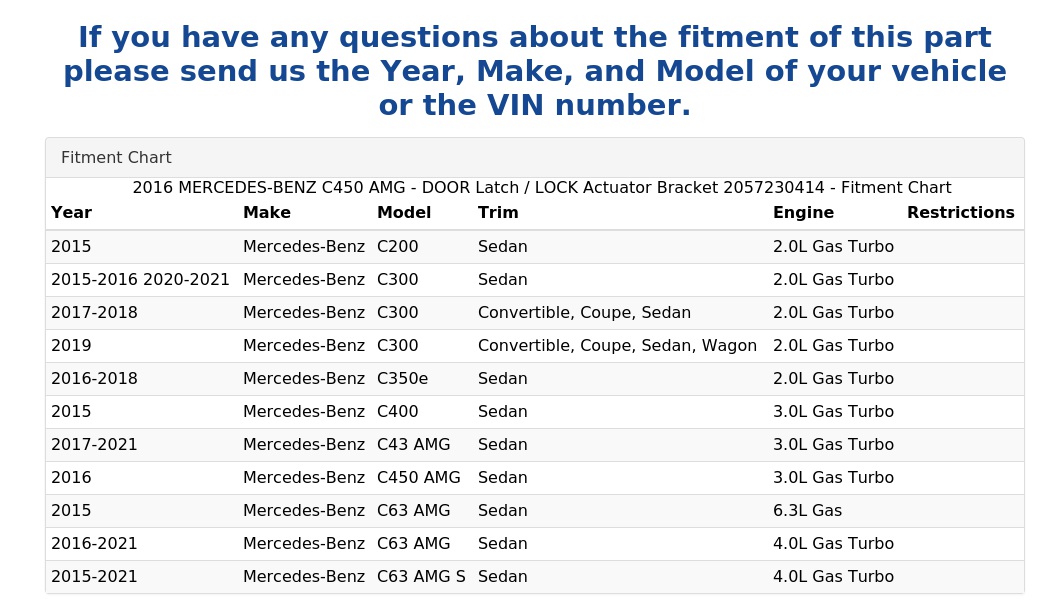Viewport: 1040px width, 614px height.
Task: Select the Year column header
Action: point(72,213)
